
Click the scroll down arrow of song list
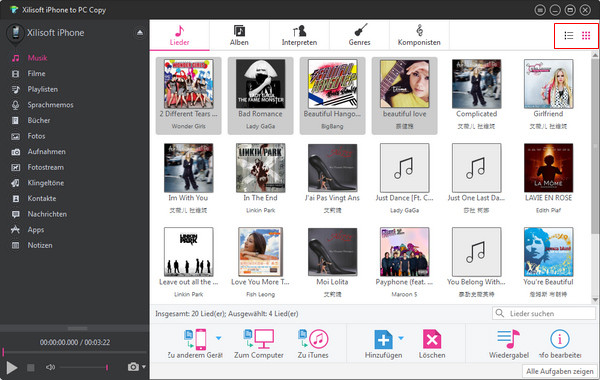pyautogui.click(x=595, y=300)
